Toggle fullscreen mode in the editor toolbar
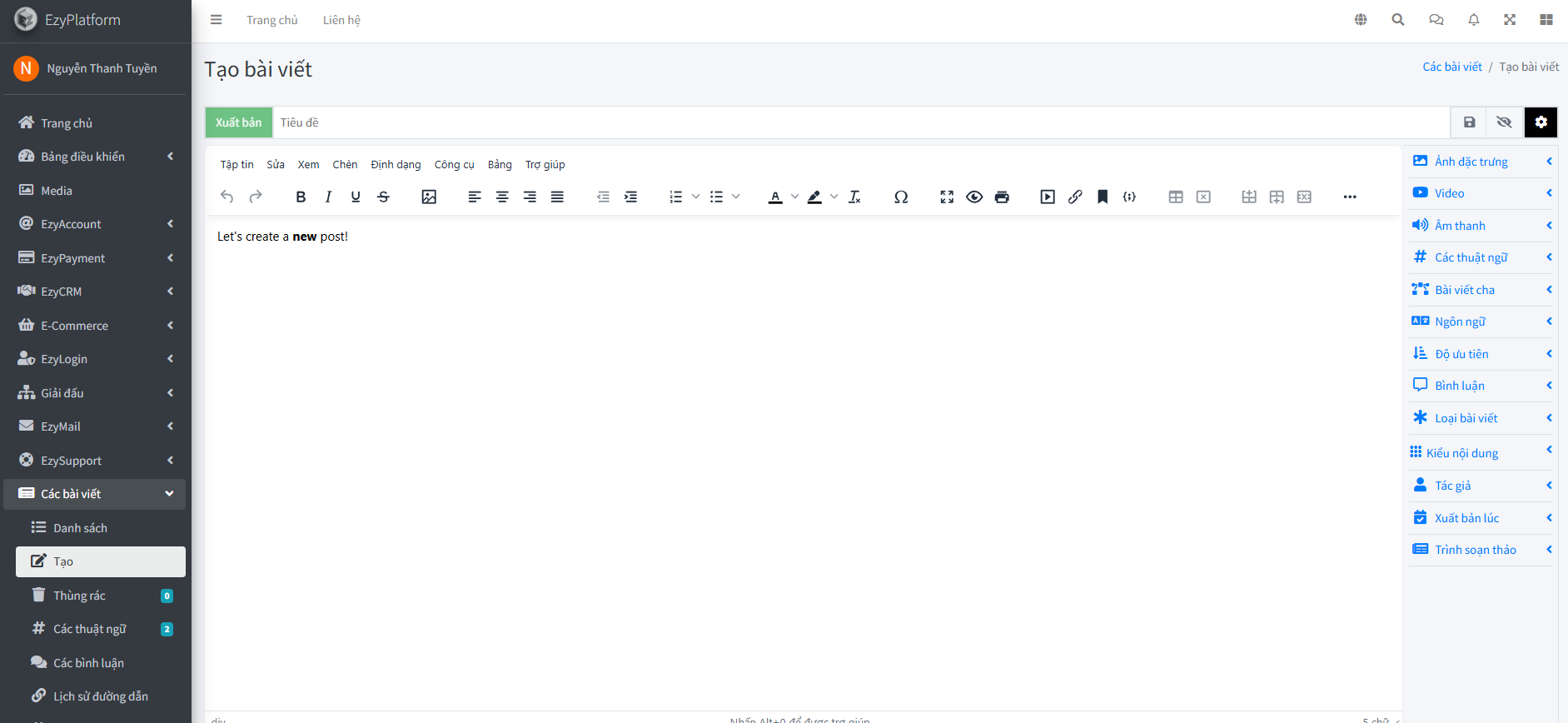Screen dimensions: 1568x723 tap(947, 197)
